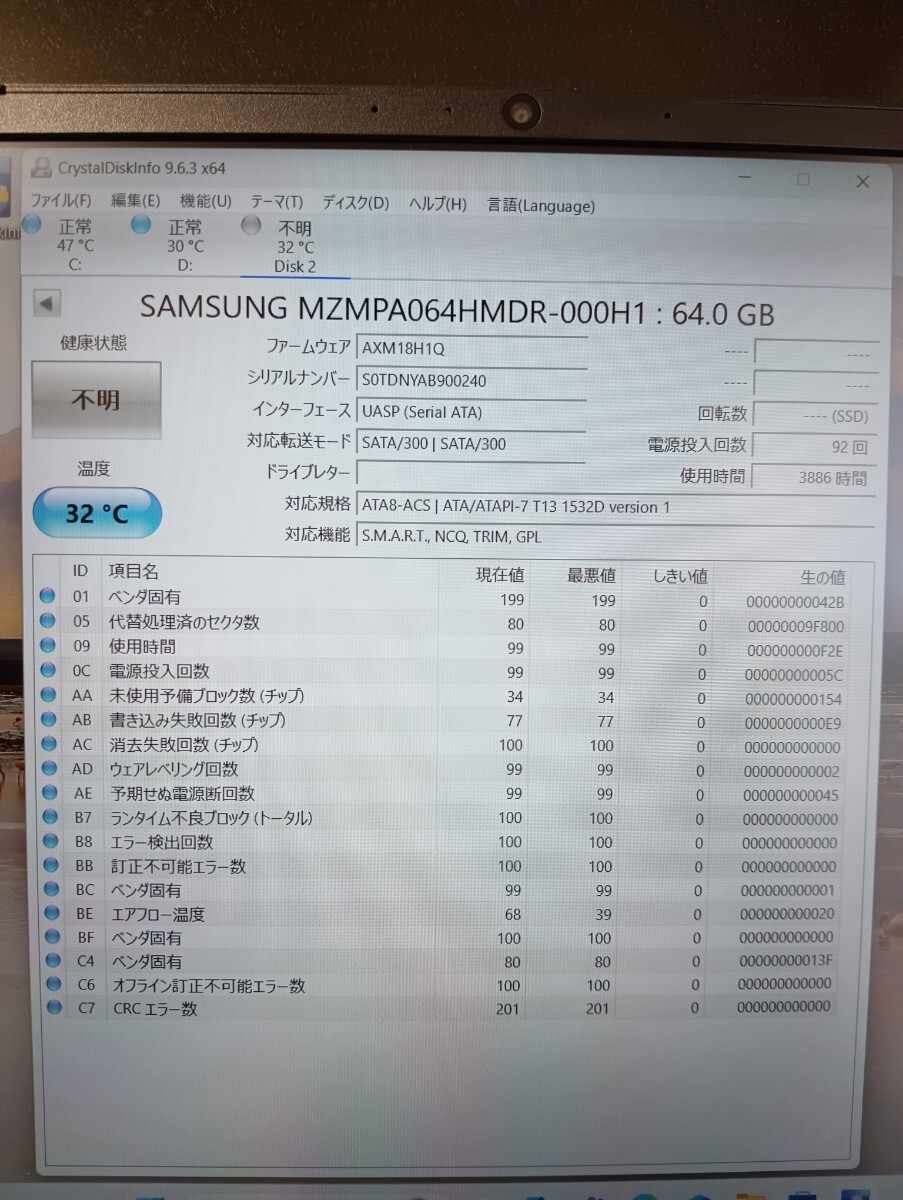903x1200 pixels.
Task: Click the row name 未使用予備ブロック数 (チップ)
Action: [x=206, y=695]
